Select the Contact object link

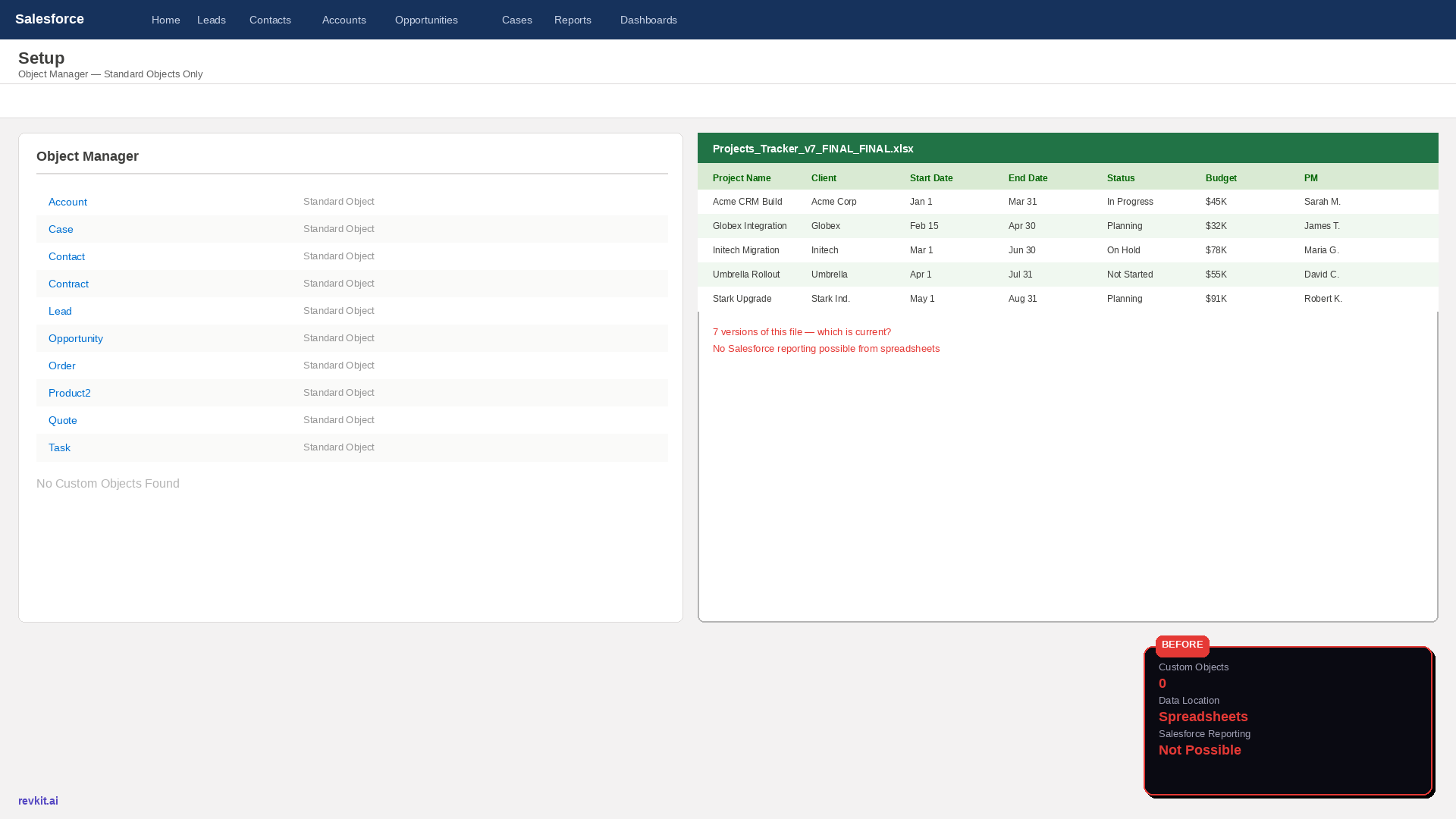tap(67, 256)
